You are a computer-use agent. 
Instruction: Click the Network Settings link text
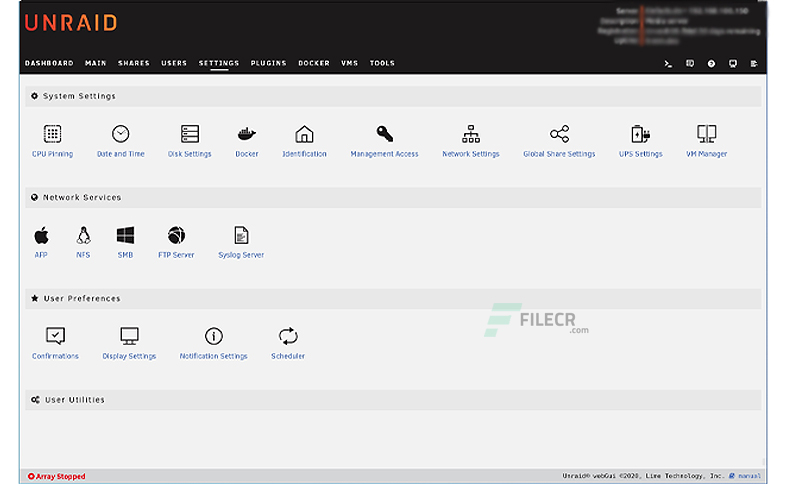click(471, 154)
